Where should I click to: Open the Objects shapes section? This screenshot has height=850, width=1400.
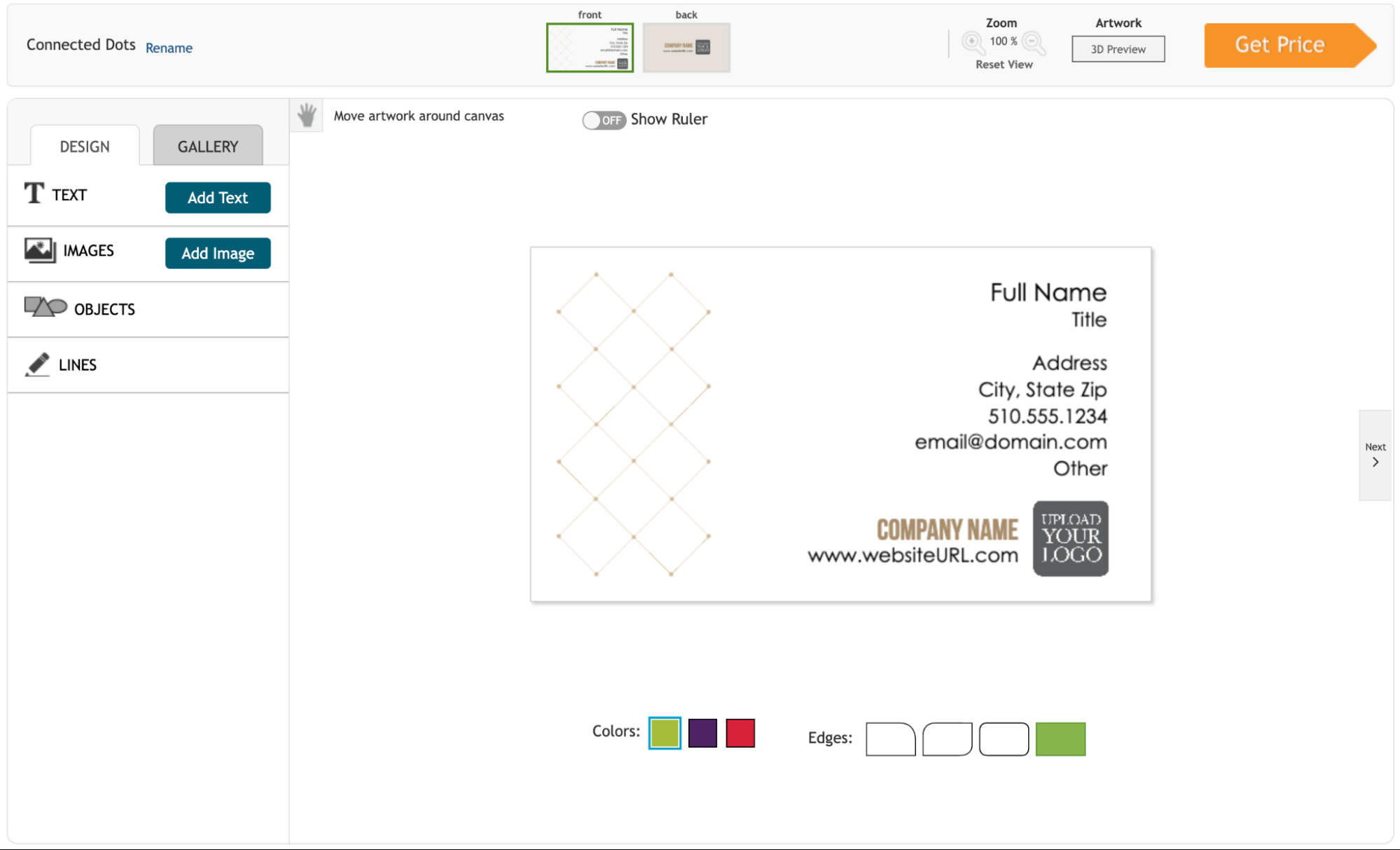point(104,309)
